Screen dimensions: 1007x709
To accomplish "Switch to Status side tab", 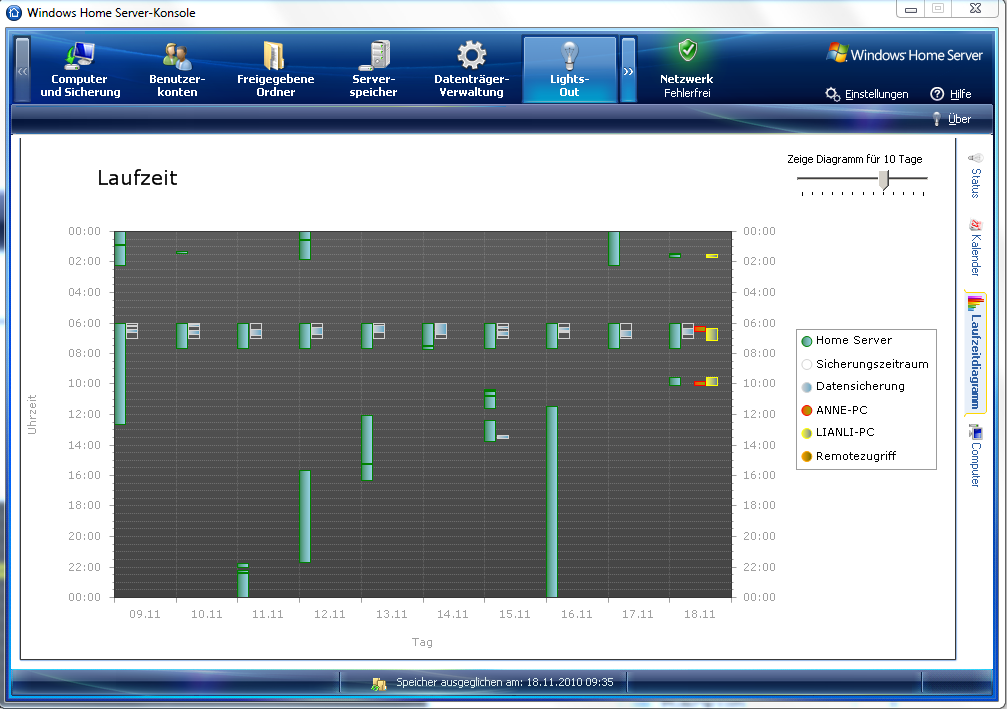I will (x=976, y=175).
